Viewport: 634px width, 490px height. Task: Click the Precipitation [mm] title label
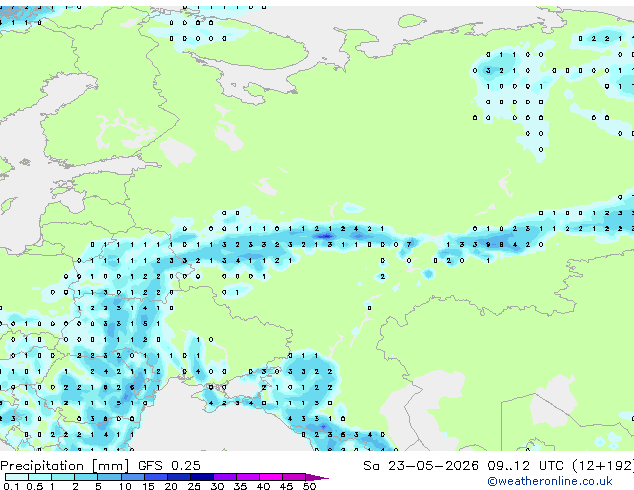point(65,466)
